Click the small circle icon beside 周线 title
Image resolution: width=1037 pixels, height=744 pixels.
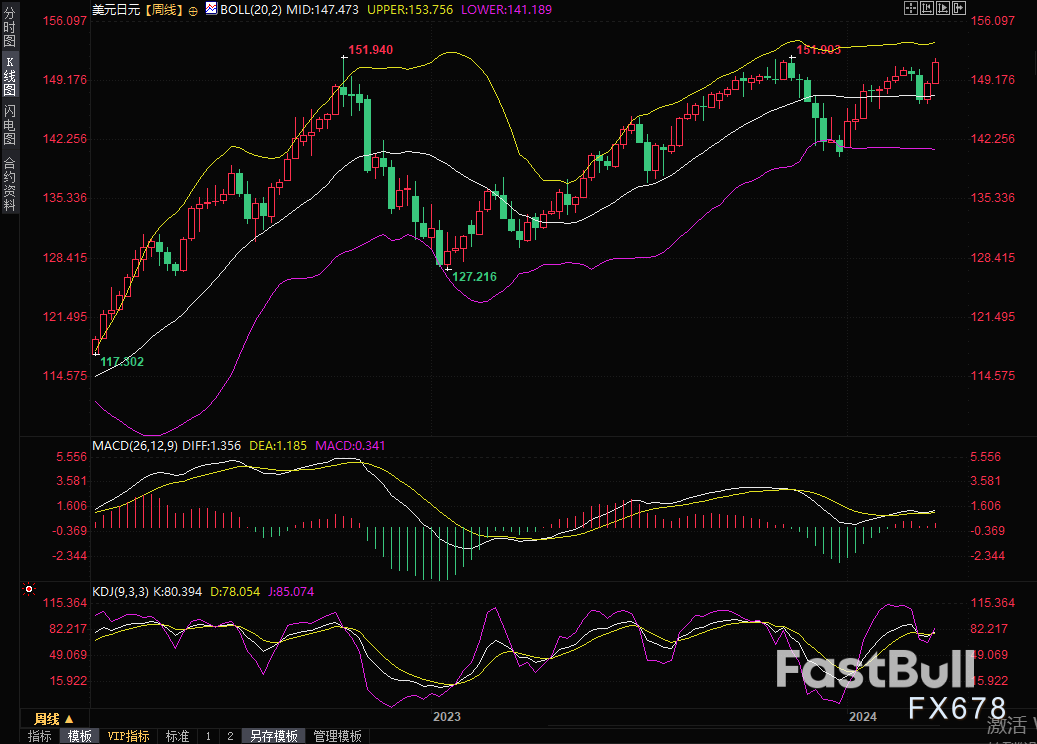coord(197,9)
